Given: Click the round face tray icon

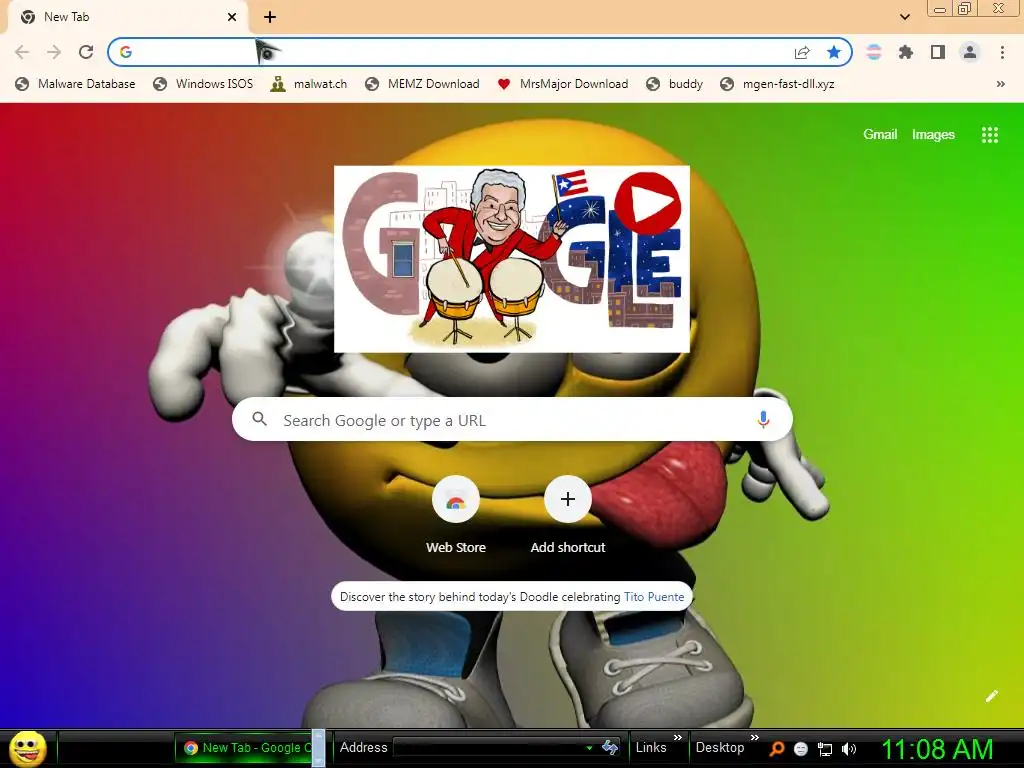Looking at the screenshot, I should tap(801, 749).
